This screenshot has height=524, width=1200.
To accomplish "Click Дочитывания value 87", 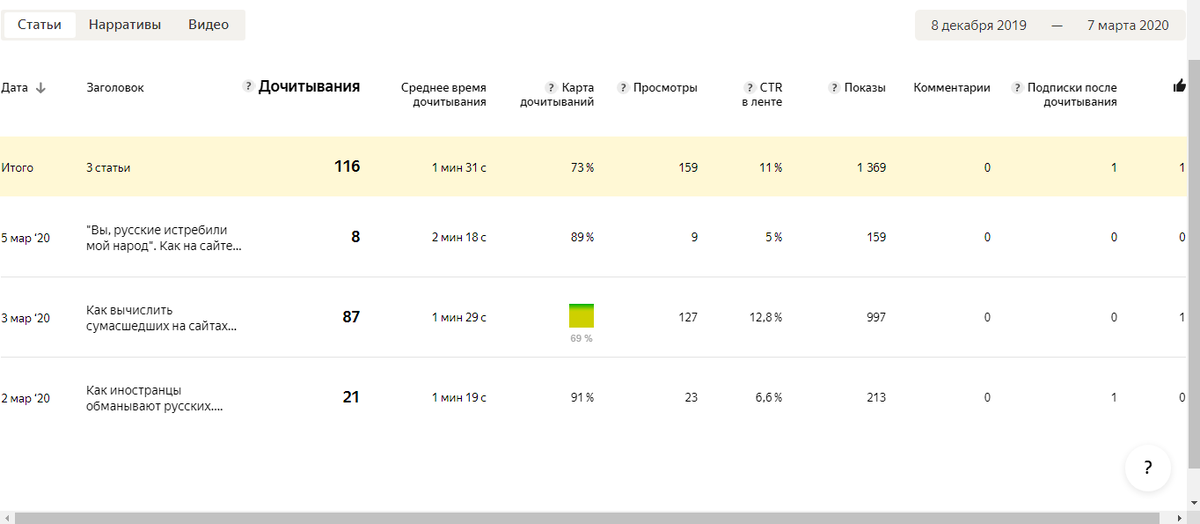I will click(x=351, y=317).
